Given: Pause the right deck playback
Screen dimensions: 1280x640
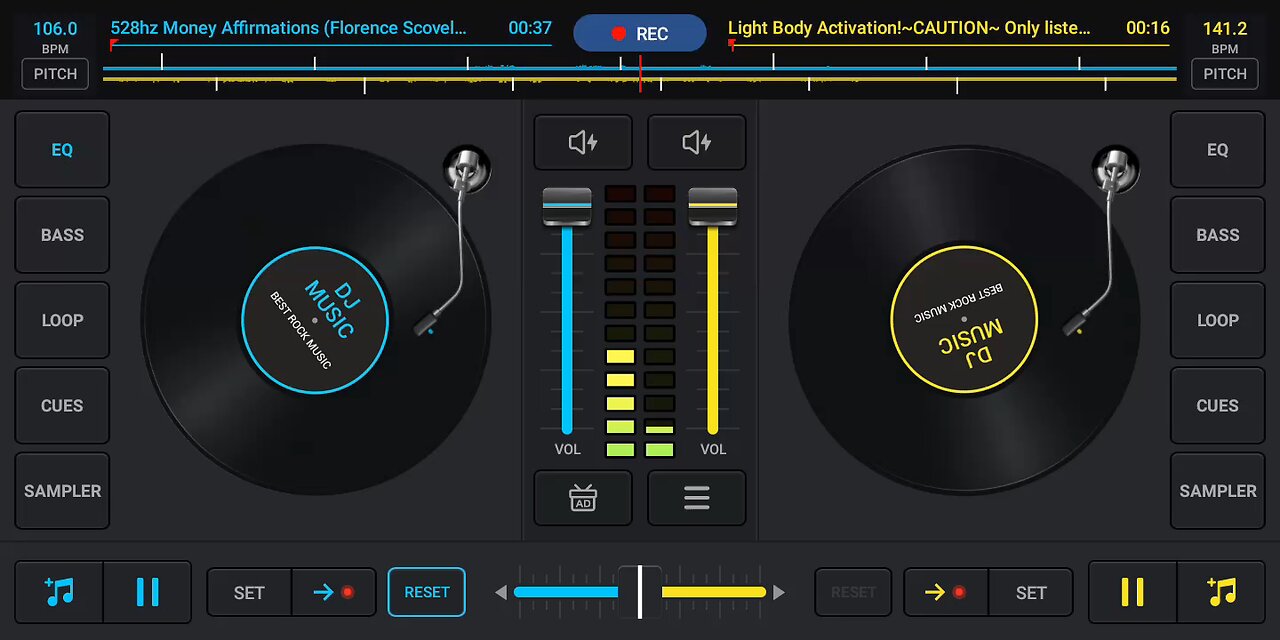Looking at the screenshot, I should [1132, 592].
